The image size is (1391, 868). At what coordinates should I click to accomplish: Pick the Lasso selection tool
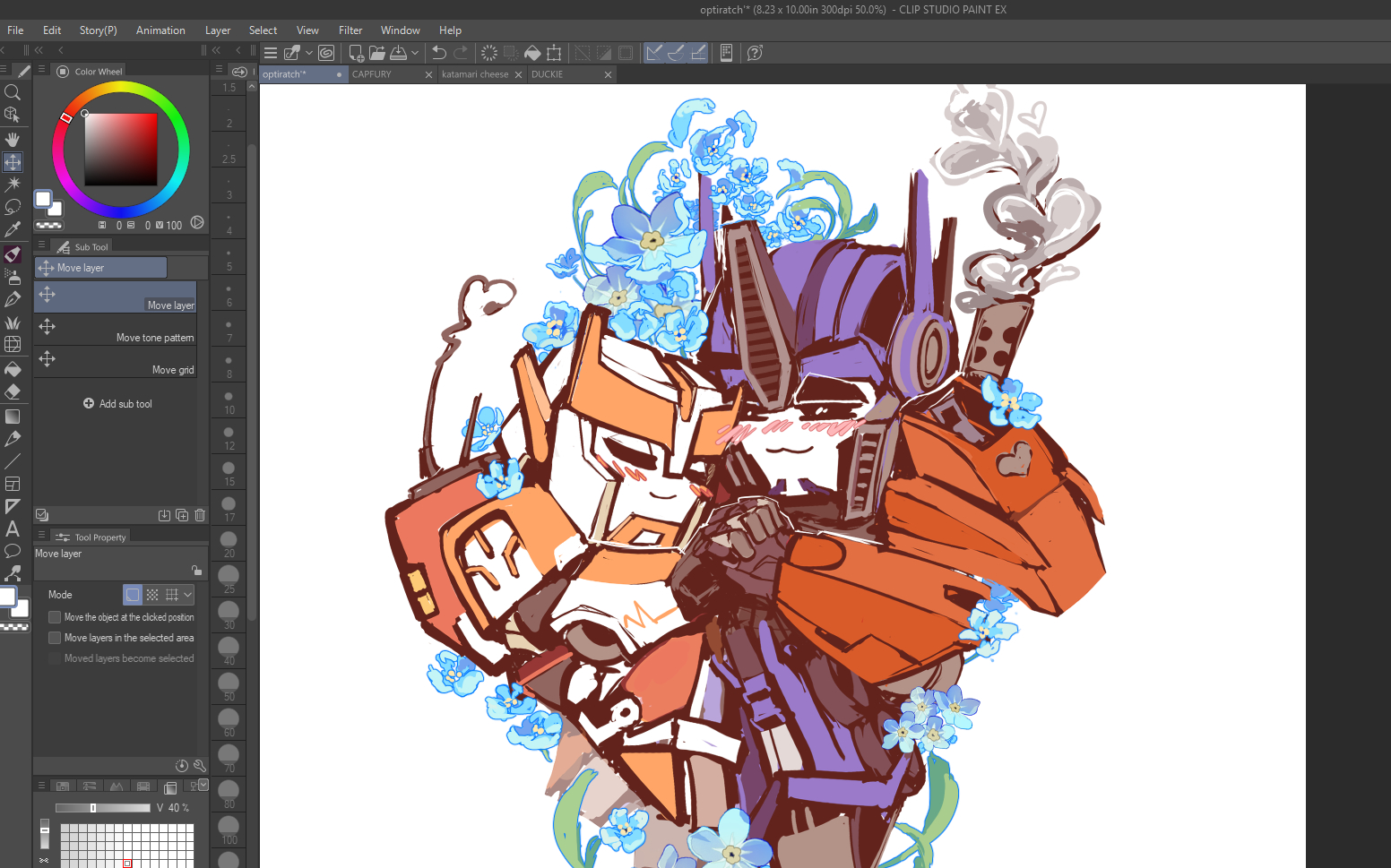tap(13, 207)
